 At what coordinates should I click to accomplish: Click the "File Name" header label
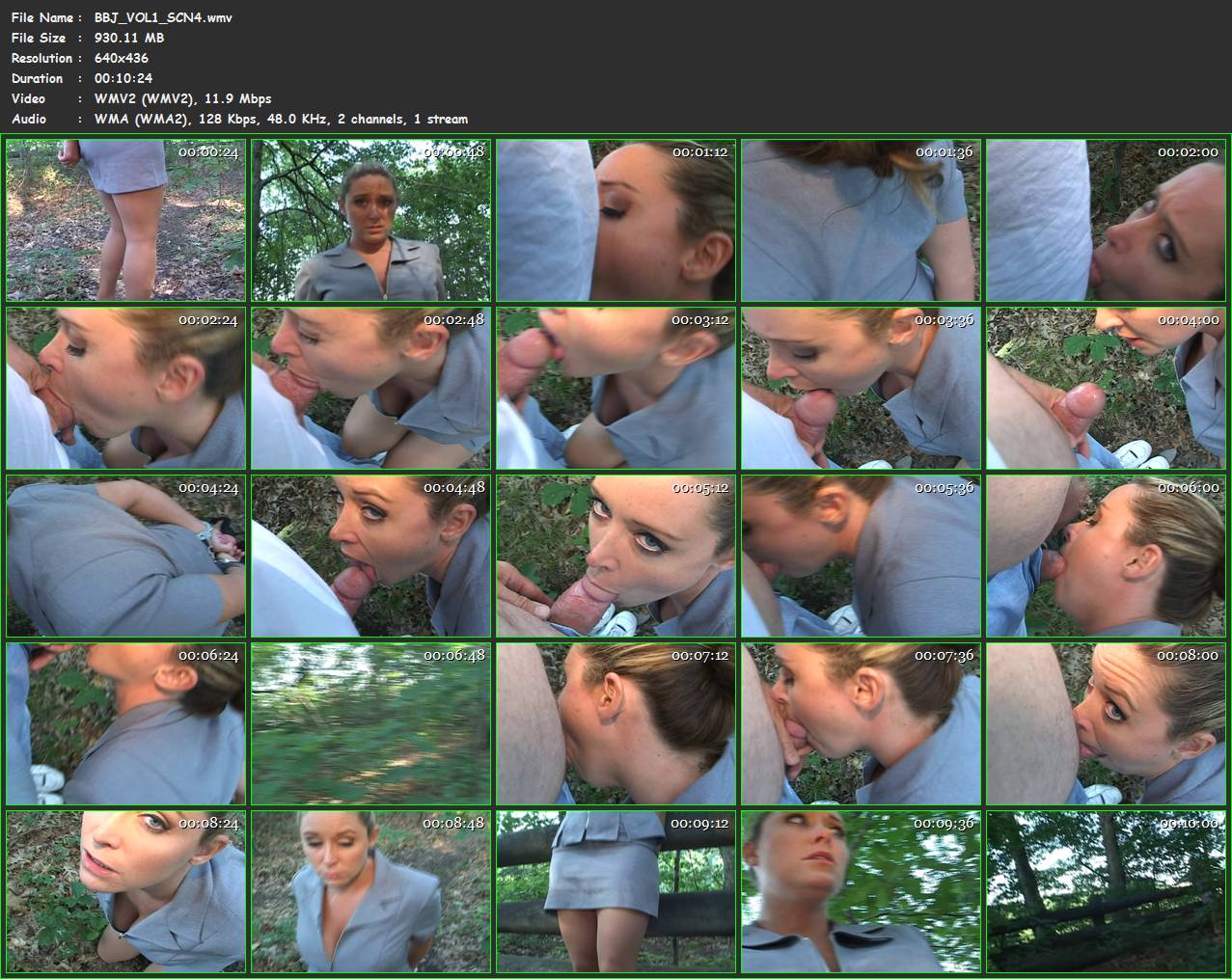click(39, 17)
